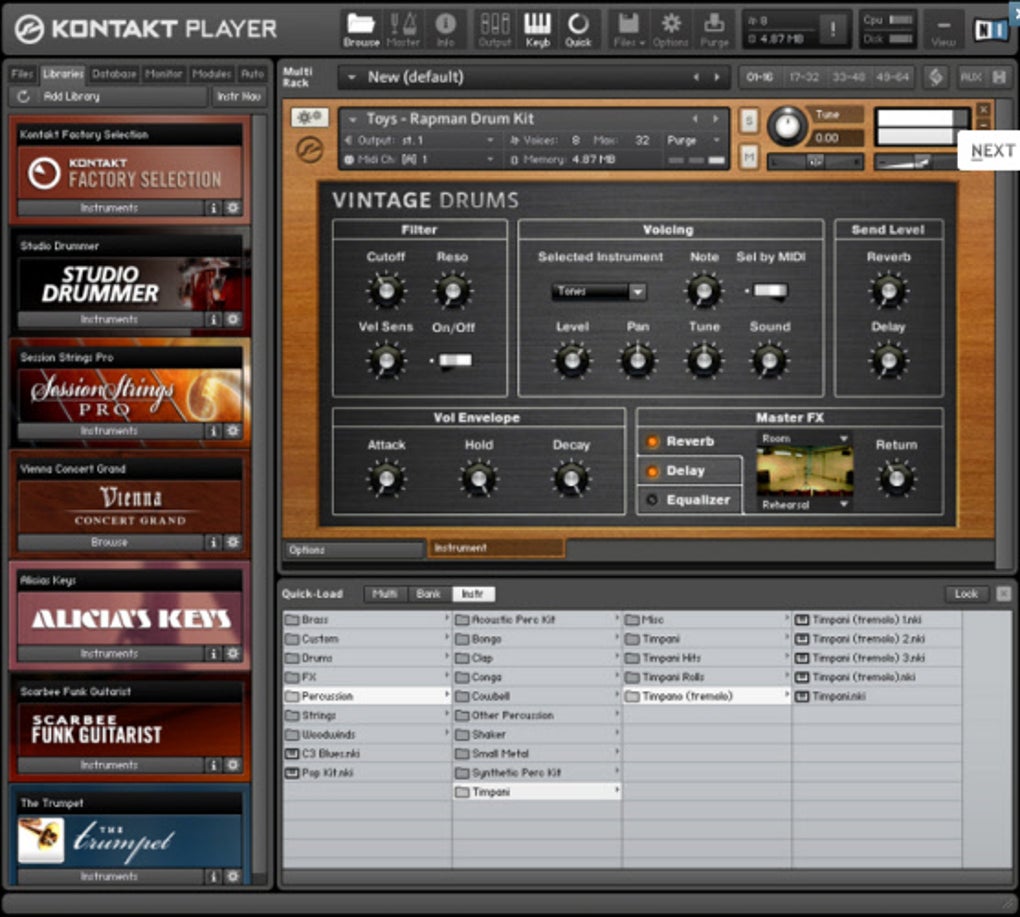Viewport: 1020px width, 917px height.
Task: Switch to the Monitor browser tab
Action: pos(163,74)
